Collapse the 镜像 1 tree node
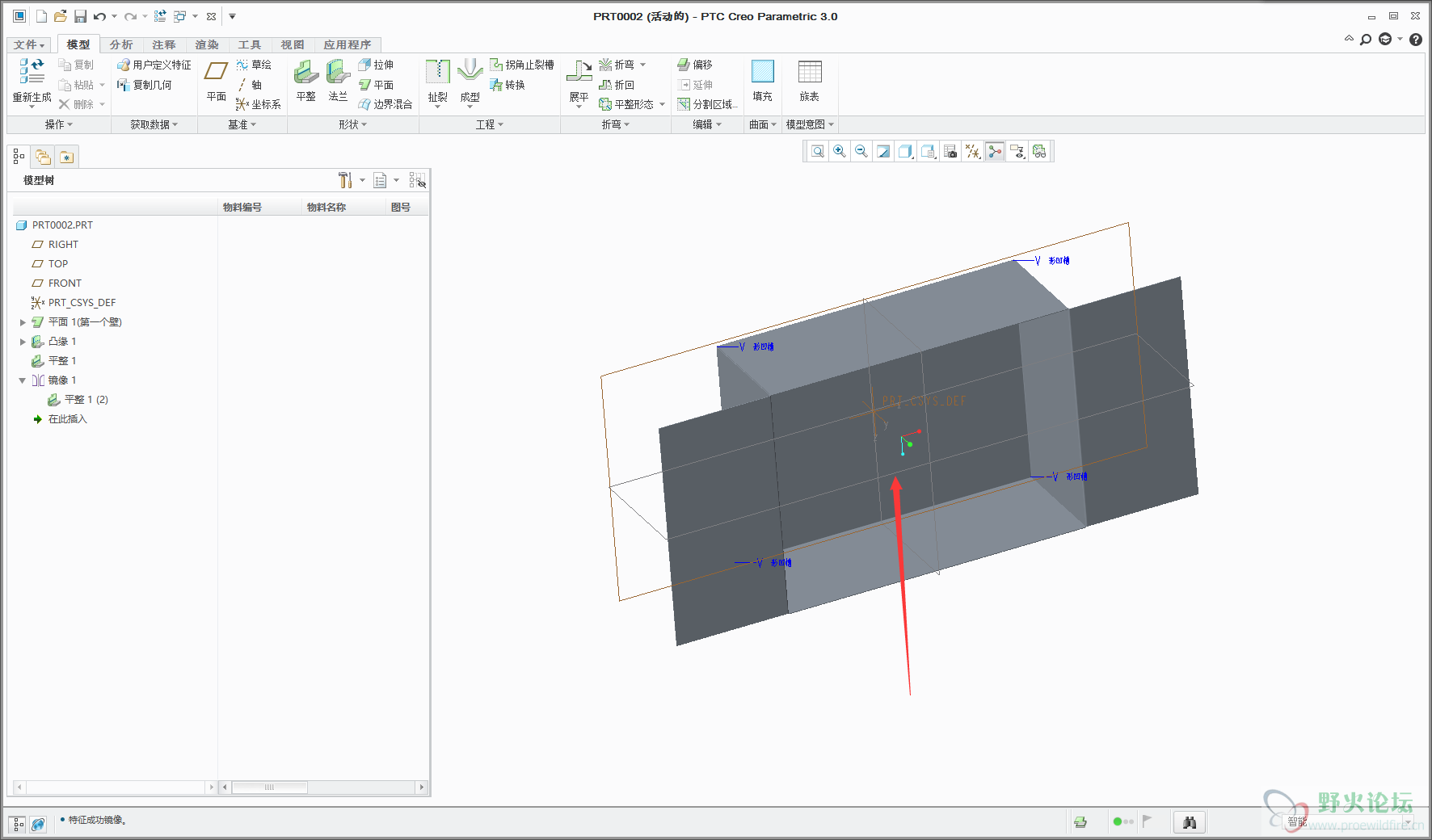Image resolution: width=1432 pixels, height=840 pixels. coord(23,380)
